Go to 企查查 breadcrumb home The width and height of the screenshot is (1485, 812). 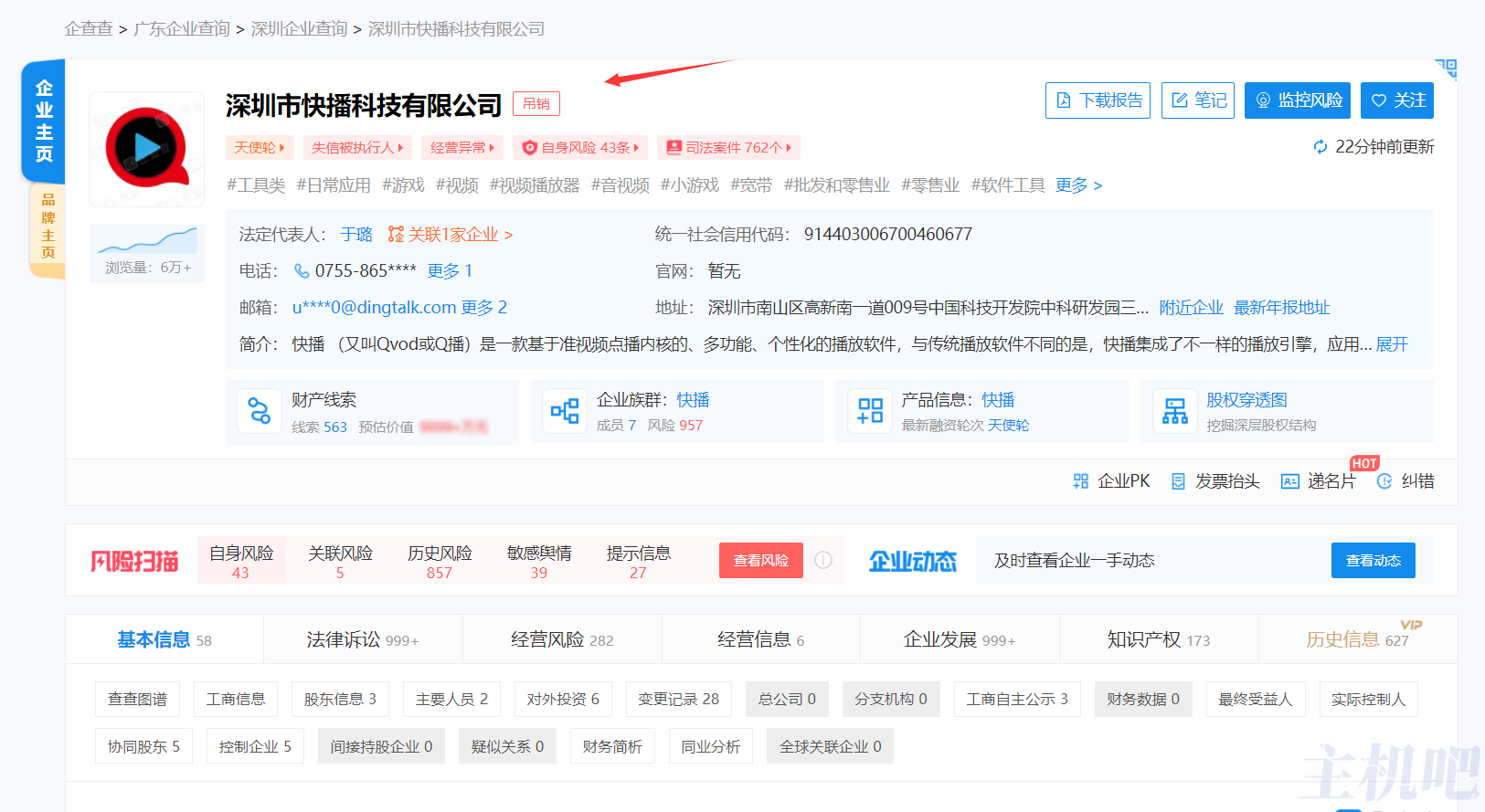tap(89, 29)
